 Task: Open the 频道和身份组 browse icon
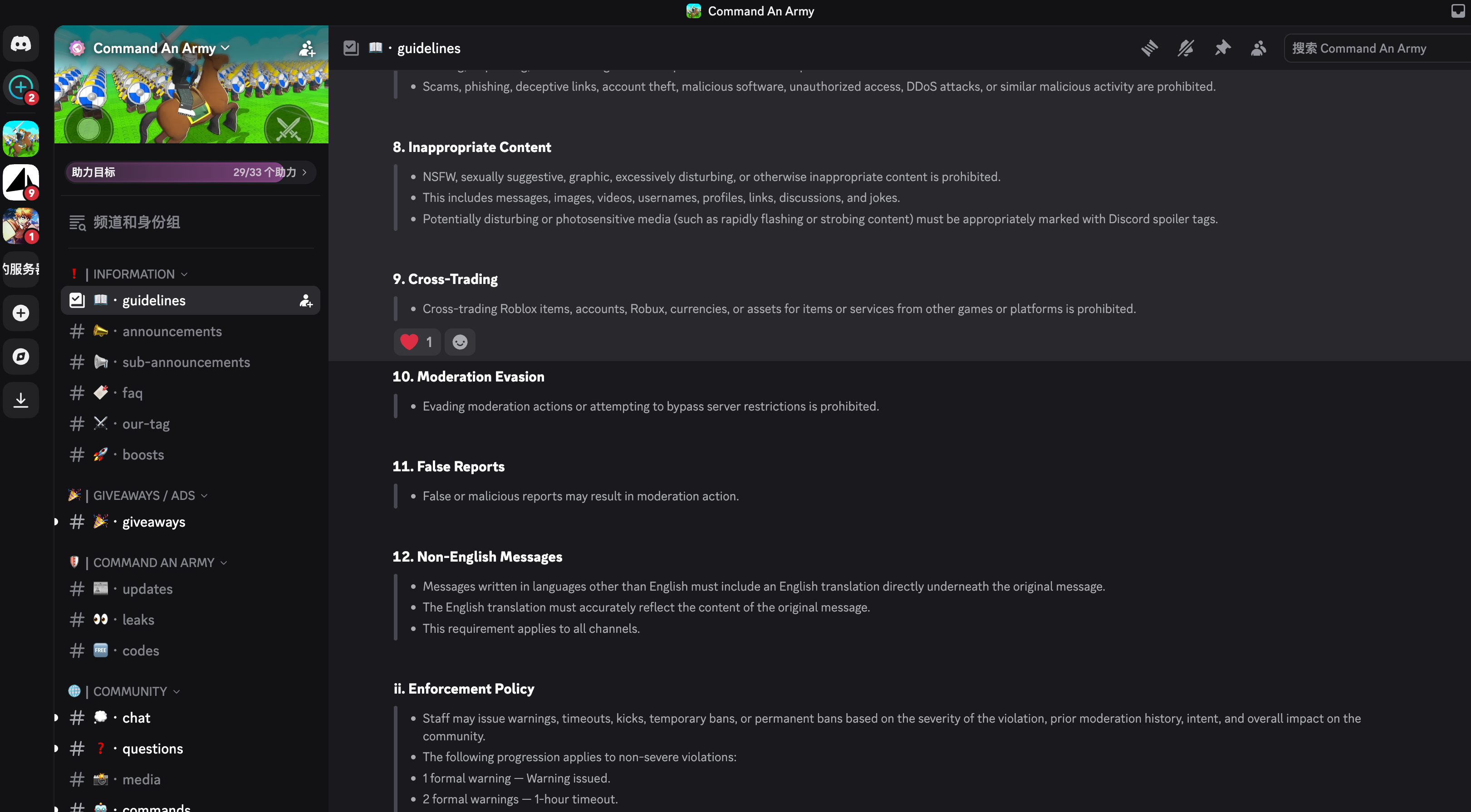pos(77,223)
